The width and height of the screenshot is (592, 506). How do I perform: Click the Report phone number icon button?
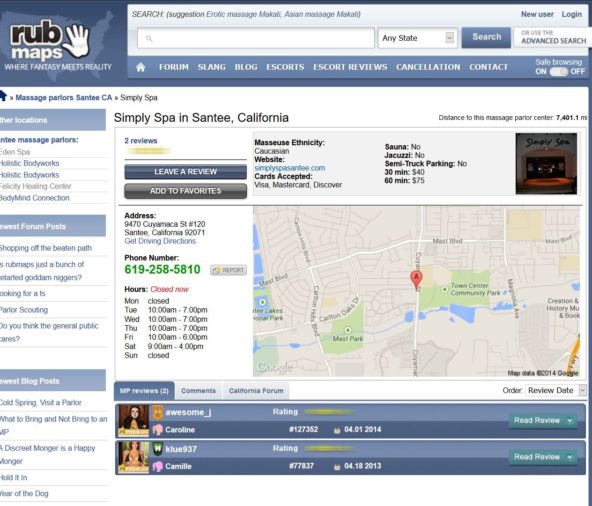[228, 270]
